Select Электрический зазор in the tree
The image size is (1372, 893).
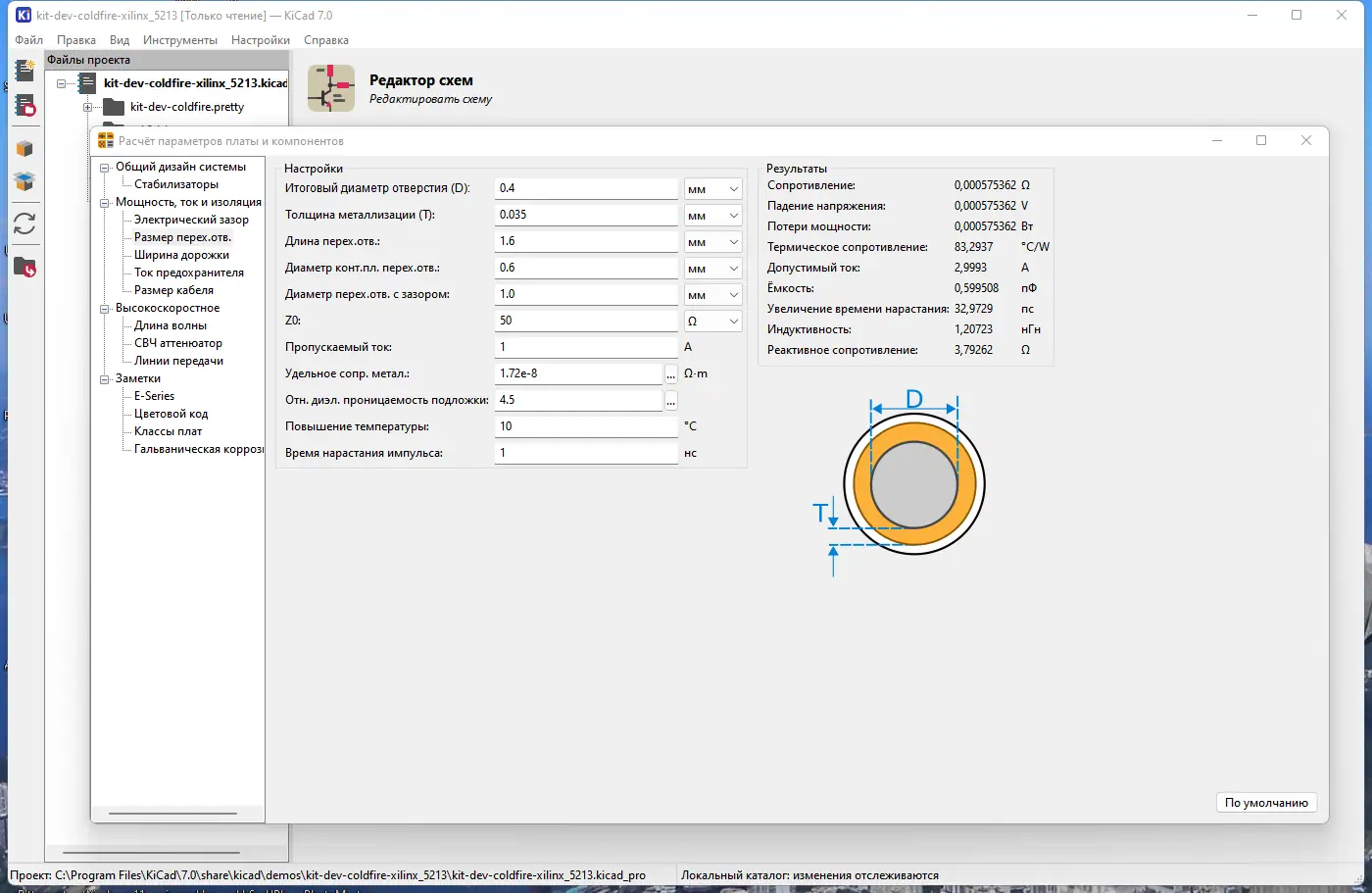point(191,220)
